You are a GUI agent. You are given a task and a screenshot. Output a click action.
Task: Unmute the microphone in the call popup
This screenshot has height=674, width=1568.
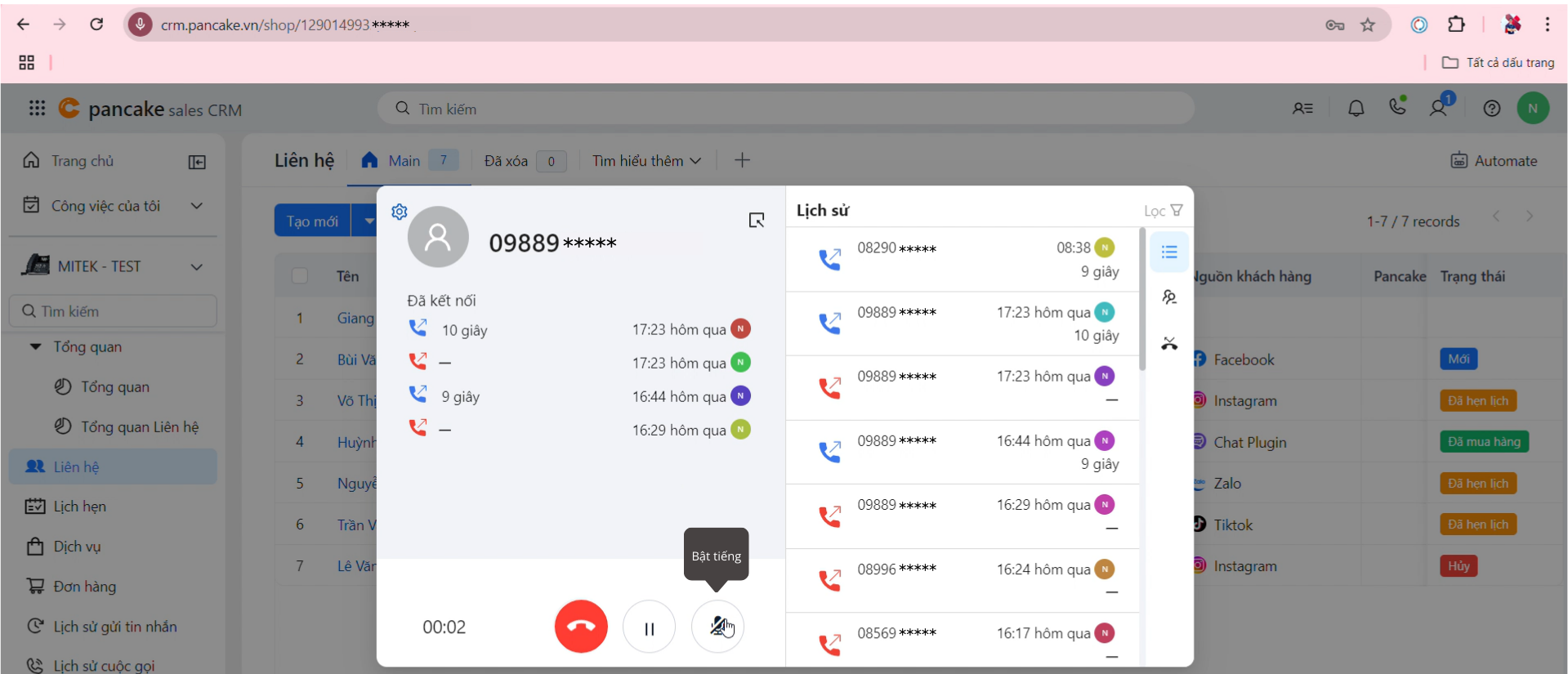[717, 627]
